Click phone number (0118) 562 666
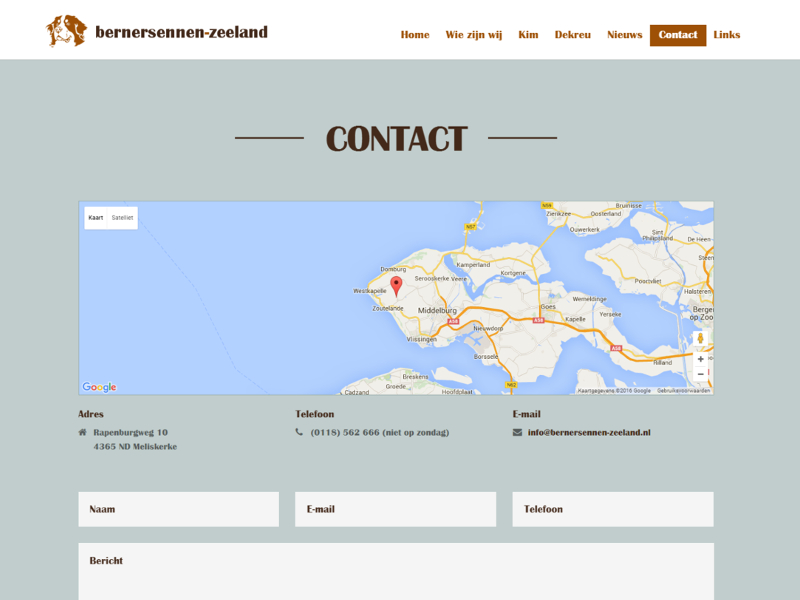 pos(345,432)
